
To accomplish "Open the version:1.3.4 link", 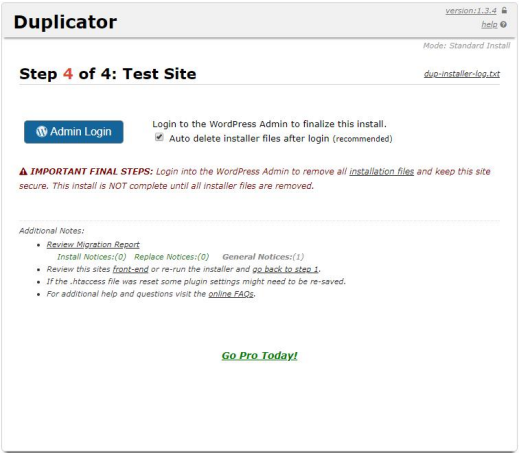I will point(471,11).
